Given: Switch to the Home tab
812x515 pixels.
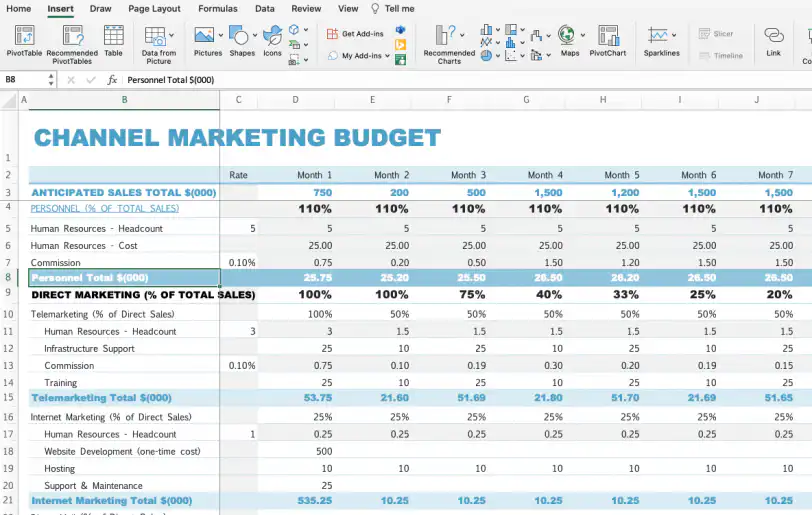Looking at the screenshot, I should tap(19, 9).
